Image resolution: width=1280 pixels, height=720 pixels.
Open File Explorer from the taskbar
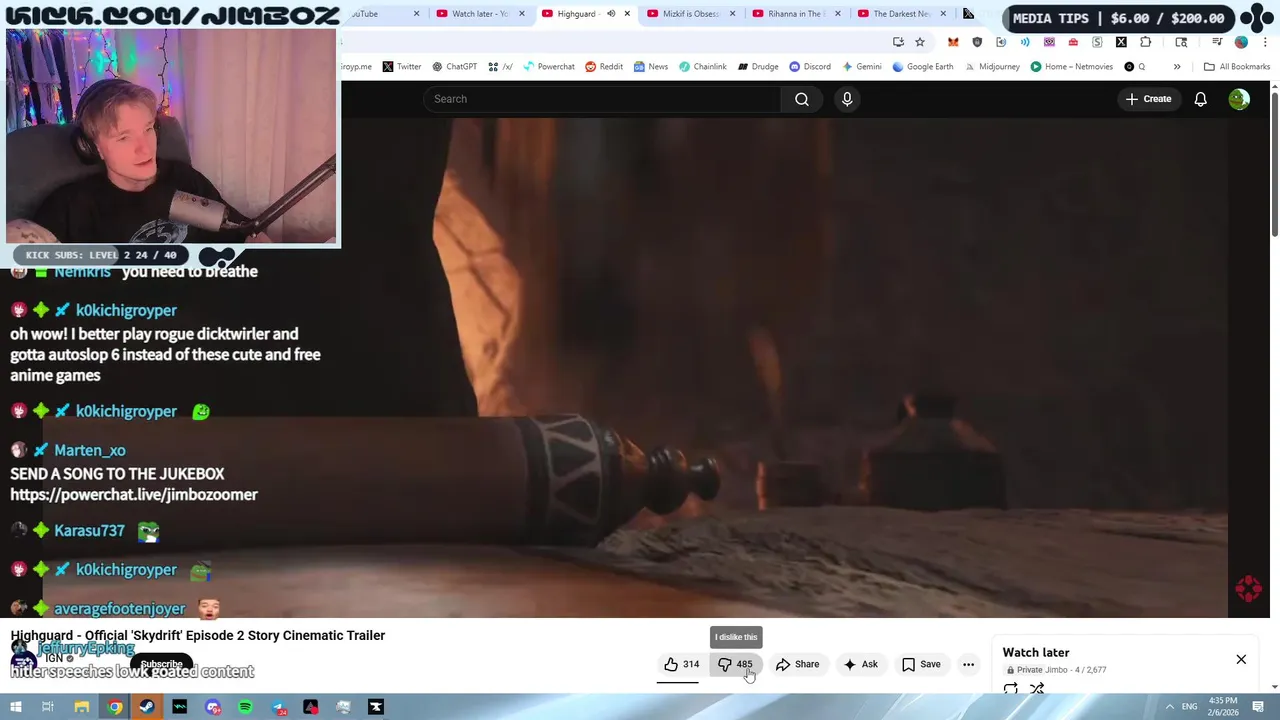[82, 707]
